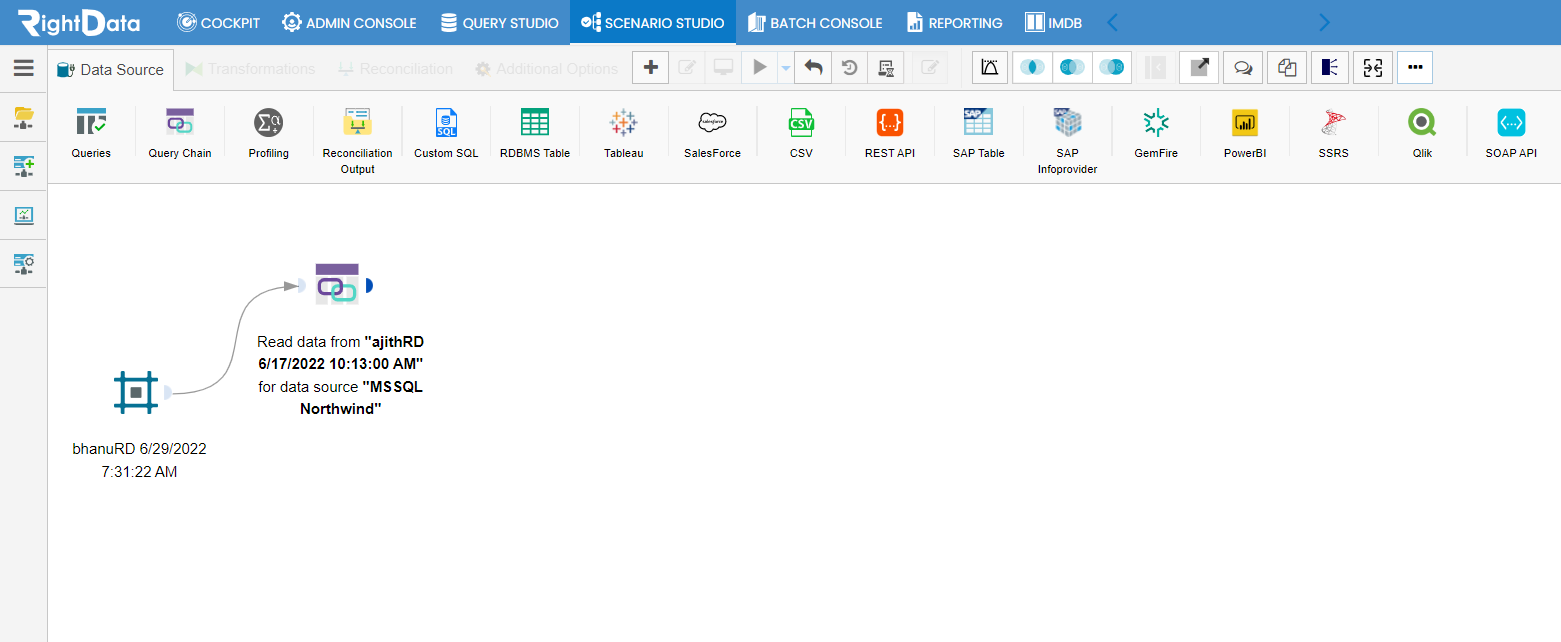Screen dimensions: 1561x642
Task: Add an RDBMS Table source
Action: tap(535, 133)
